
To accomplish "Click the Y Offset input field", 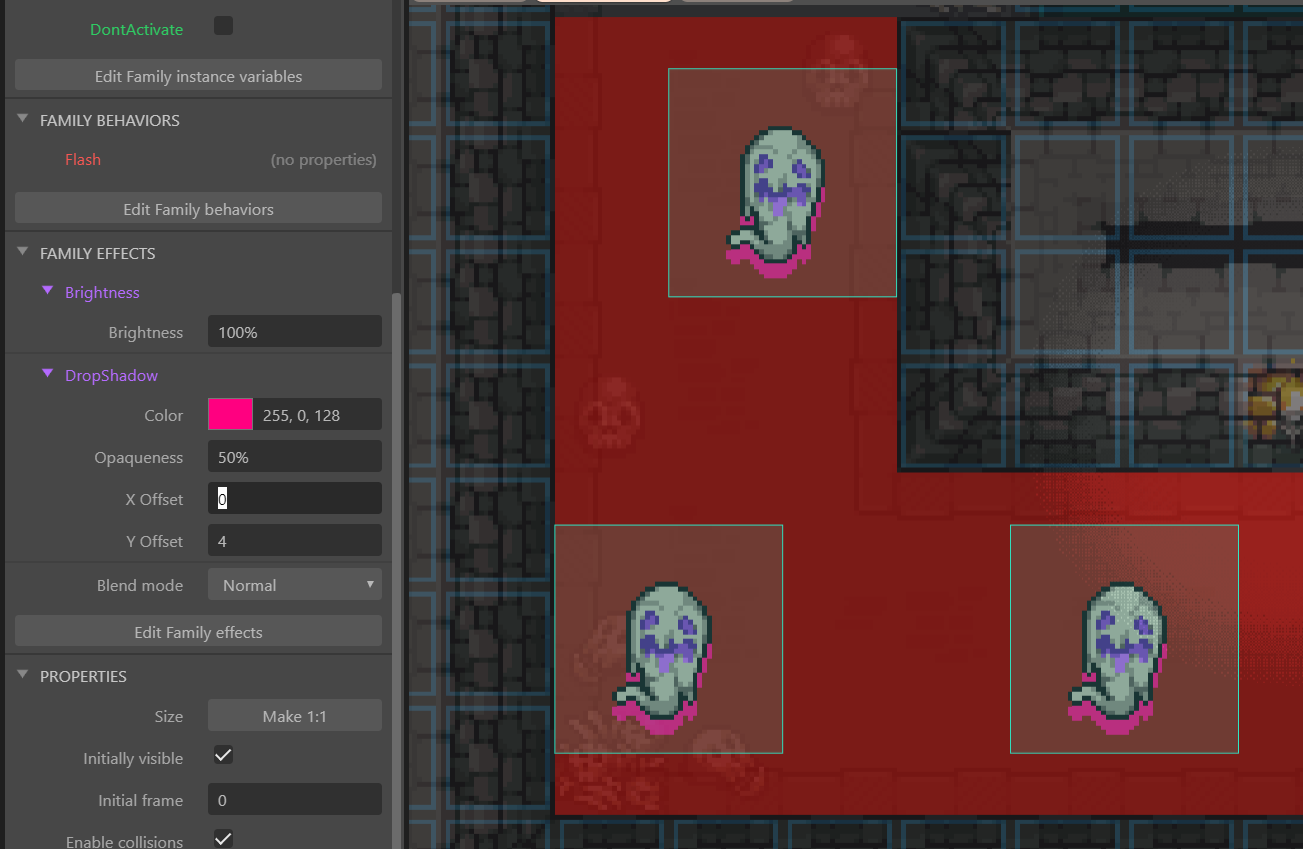I will click(x=294, y=541).
